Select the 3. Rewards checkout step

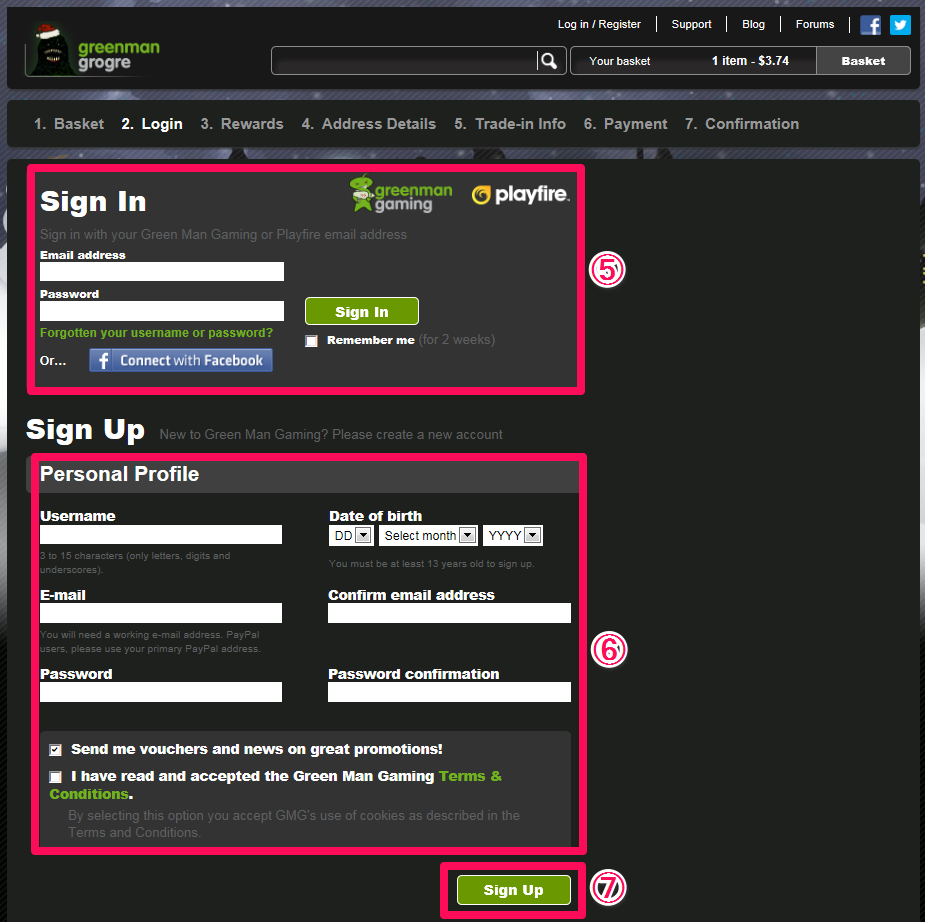tap(242, 124)
